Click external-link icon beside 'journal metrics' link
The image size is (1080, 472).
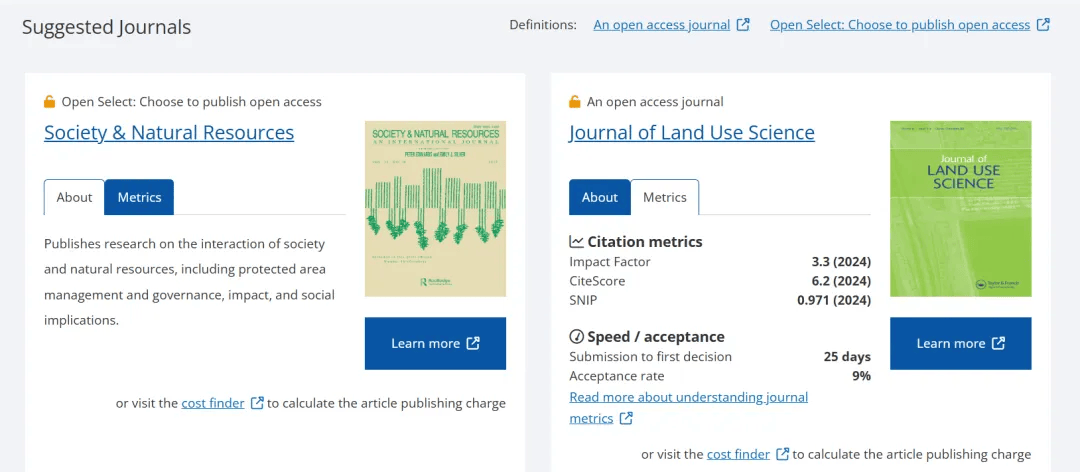point(626,419)
